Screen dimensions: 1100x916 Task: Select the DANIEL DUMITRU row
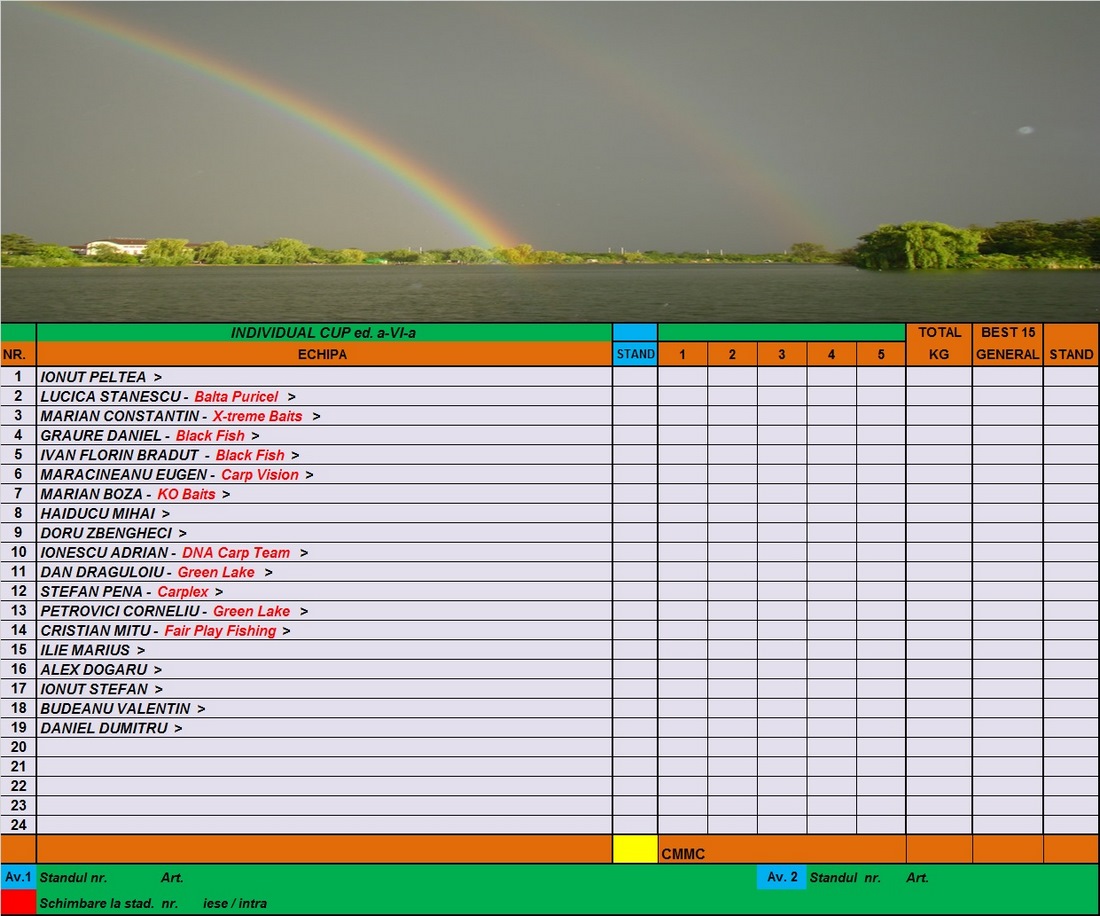(104, 728)
